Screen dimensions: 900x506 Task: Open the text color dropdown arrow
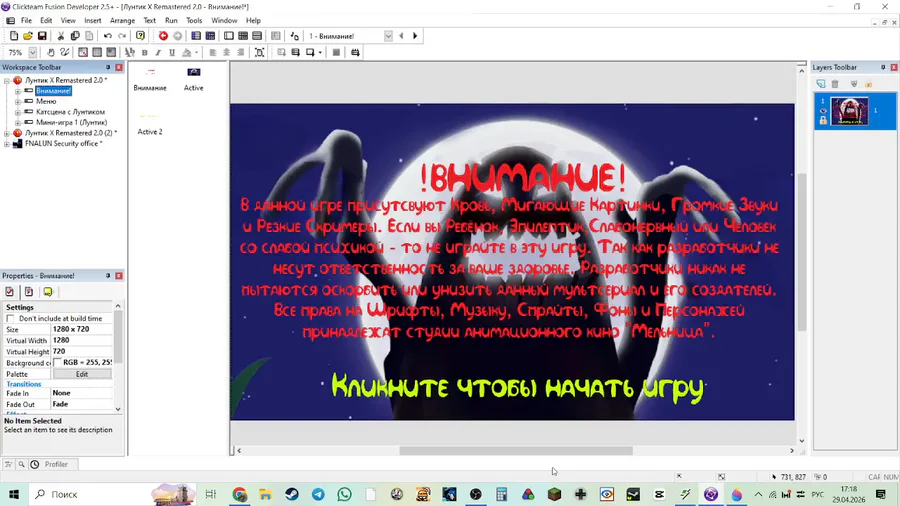tap(196, 52)
